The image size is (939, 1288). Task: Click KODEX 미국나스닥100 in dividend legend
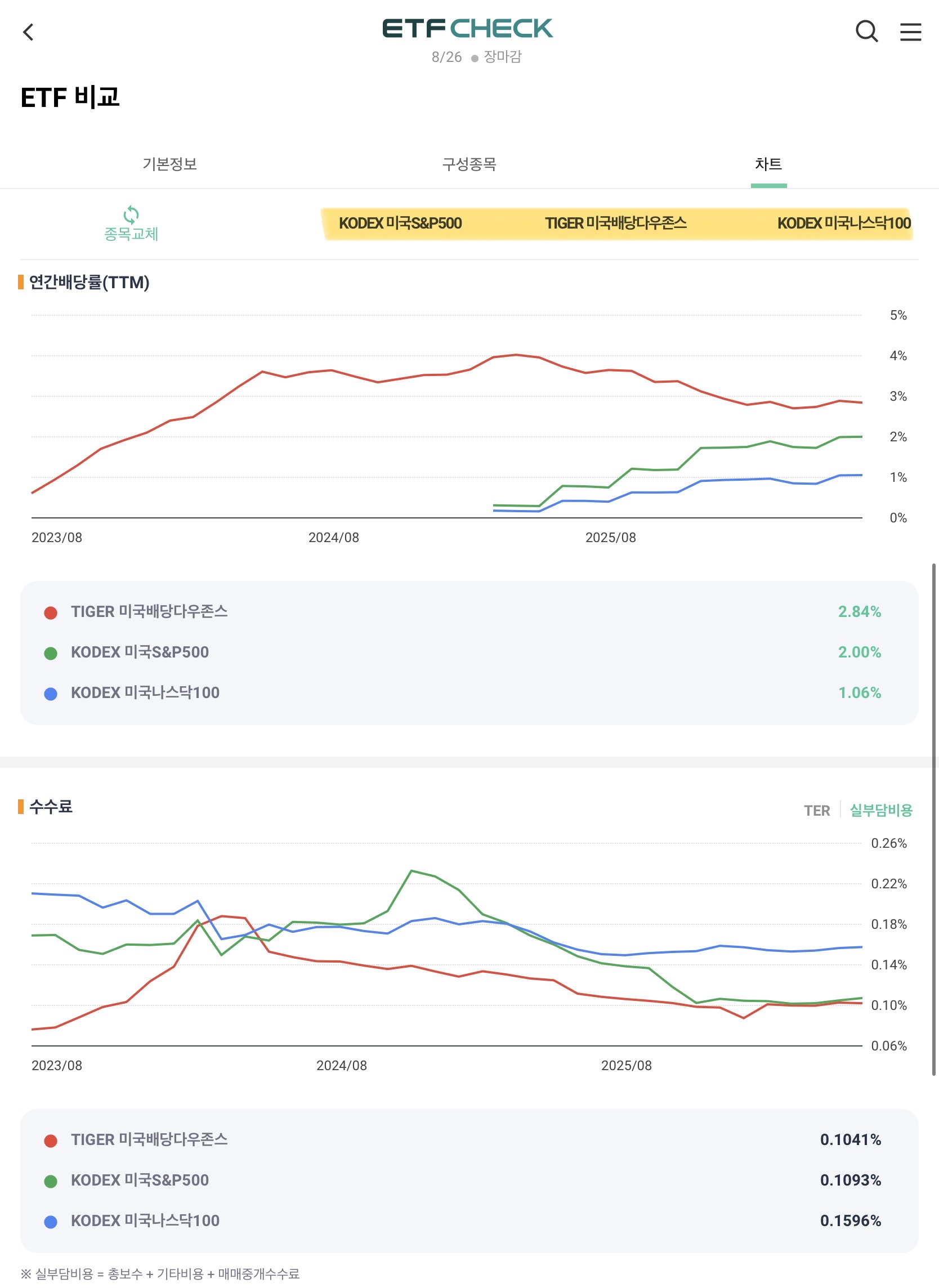click(145, 693)
